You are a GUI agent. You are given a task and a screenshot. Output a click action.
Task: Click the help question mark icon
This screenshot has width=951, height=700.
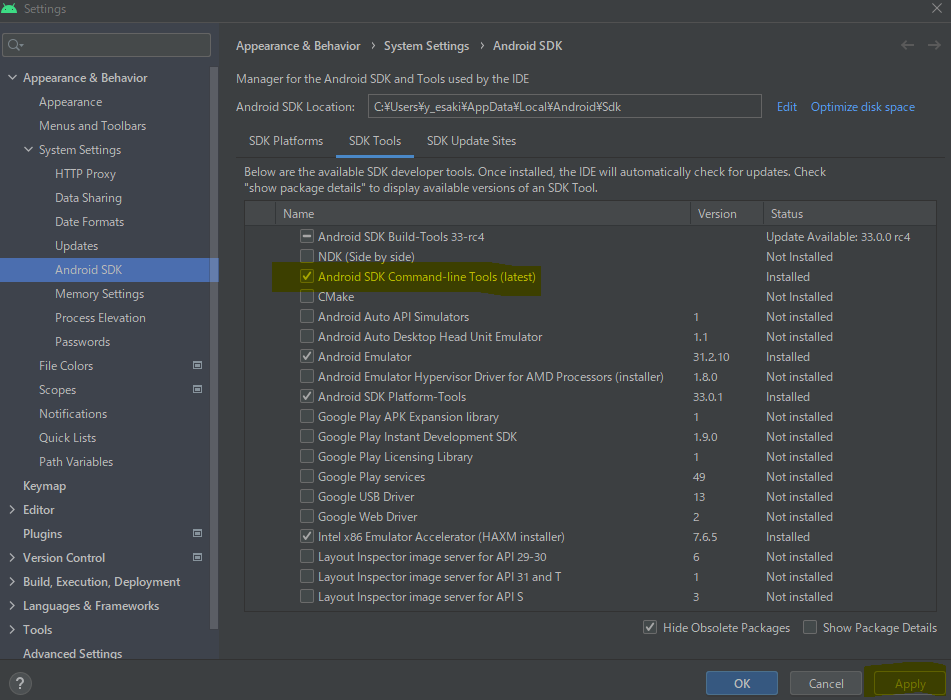pyautogui.click(x=20, y=684)
